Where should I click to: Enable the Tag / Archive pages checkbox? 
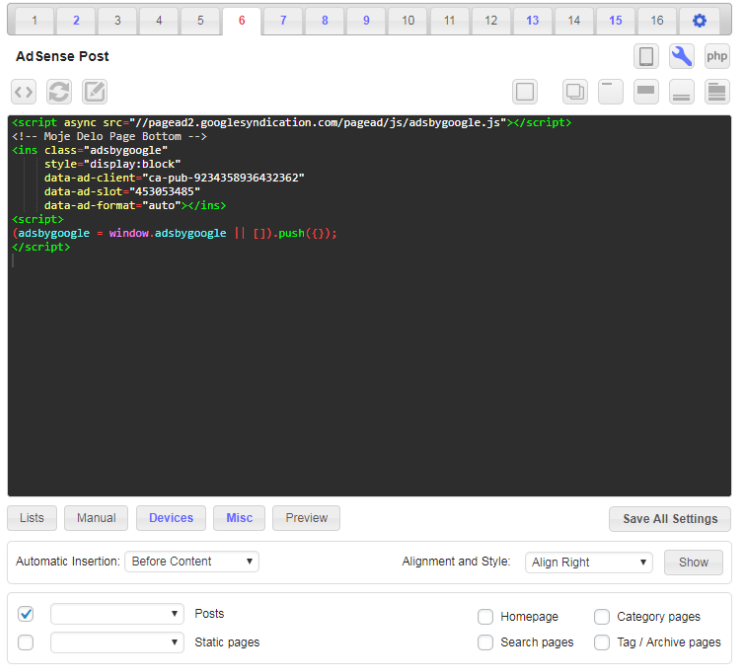pyautogui.click(x=602, y=642)
